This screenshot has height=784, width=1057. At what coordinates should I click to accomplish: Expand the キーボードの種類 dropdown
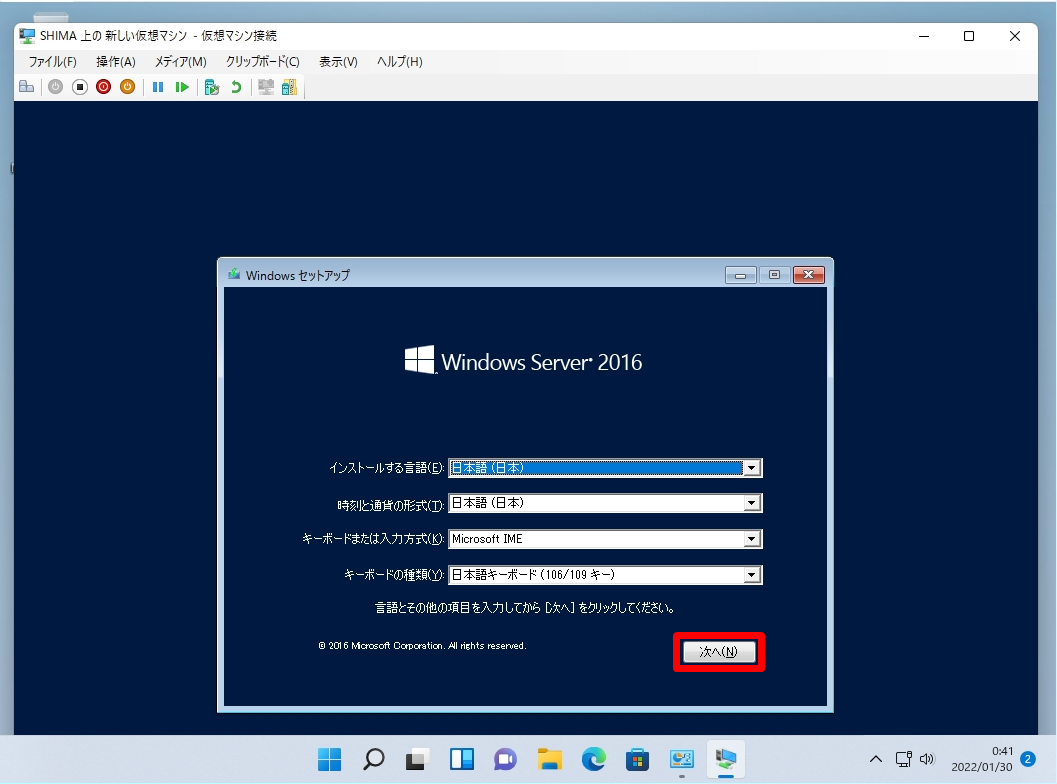click(752, 574)
